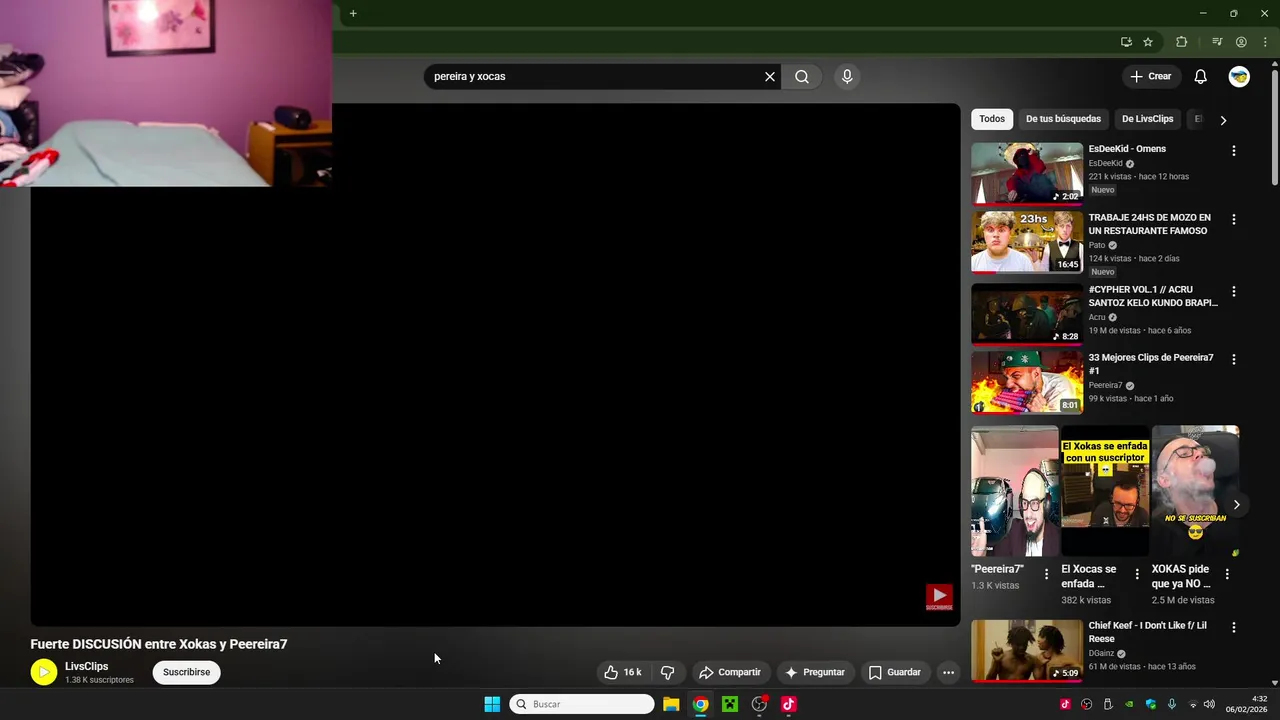This screenshot has height=720, width=1280.
Task: Select the Todos filter chip
Action: [992, 119]
